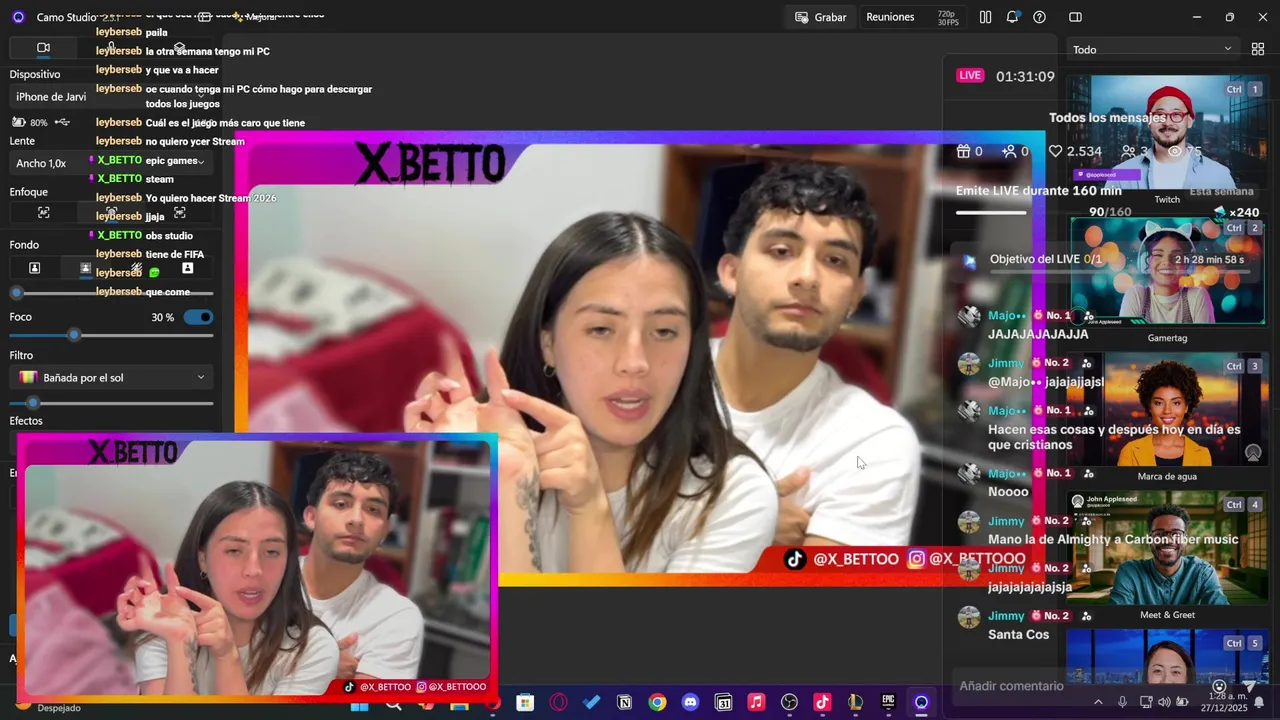Click Majo's JAJAJAJAJAJJA comment
Screen dimensions: 1280x720
(1038, 334)
